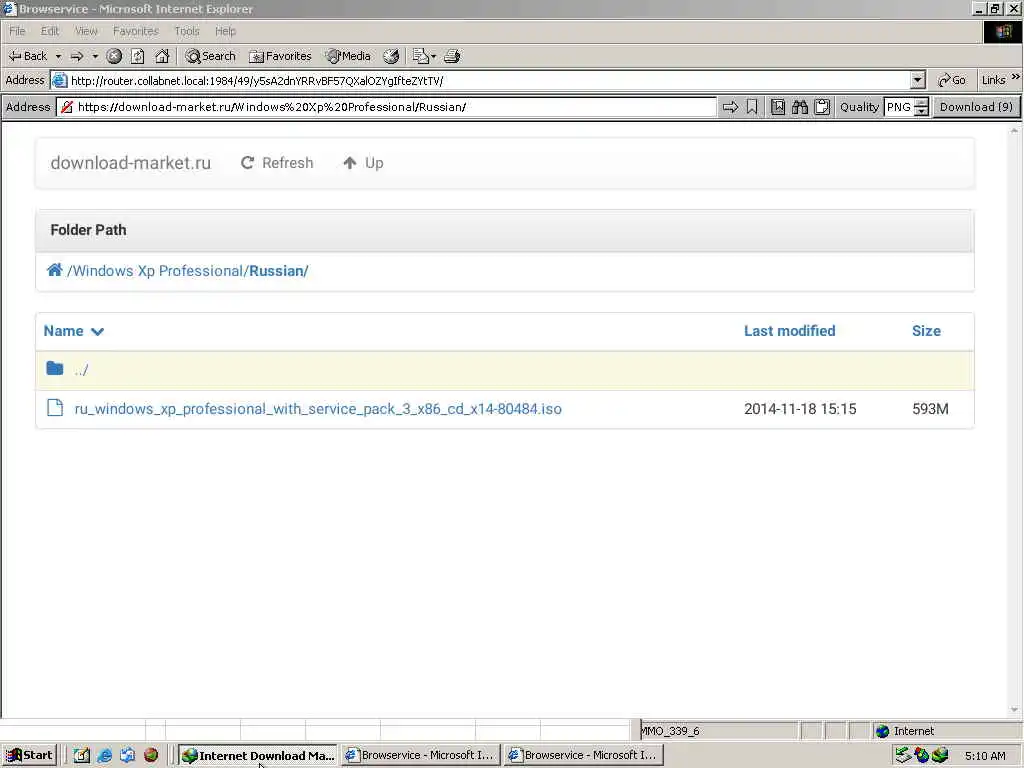Click the IE address bar with router.collabnet.local URL
This screenshot has width=1024, height=768.
tap(480, 80)
